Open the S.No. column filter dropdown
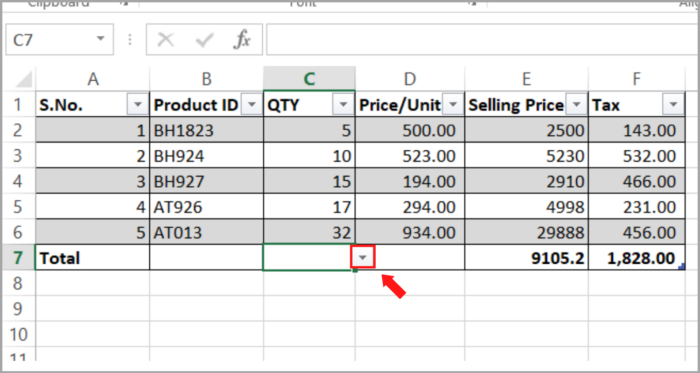Screen dimensions: 700x373 tap(138, 105)
